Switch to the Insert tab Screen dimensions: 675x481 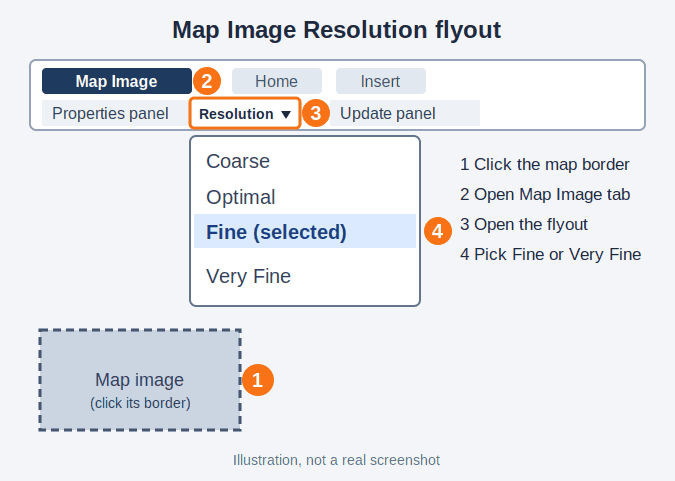coord(381,81)
